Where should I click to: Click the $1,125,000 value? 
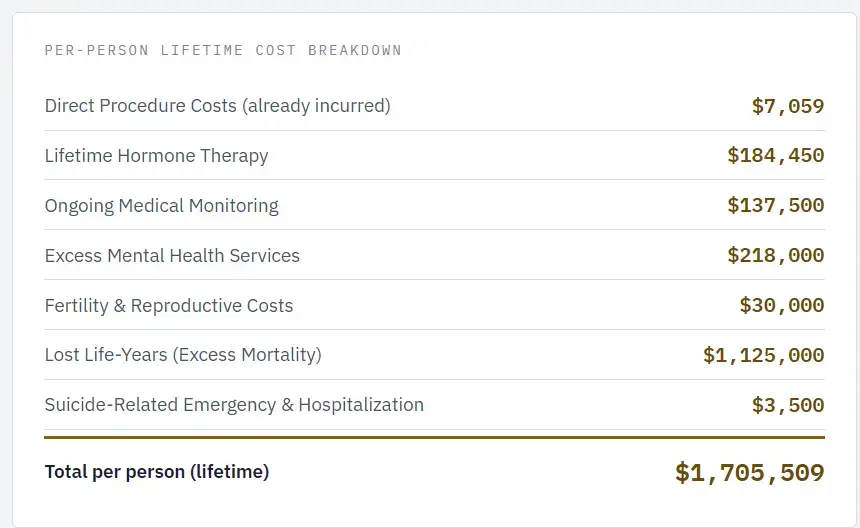coord(763,356)
